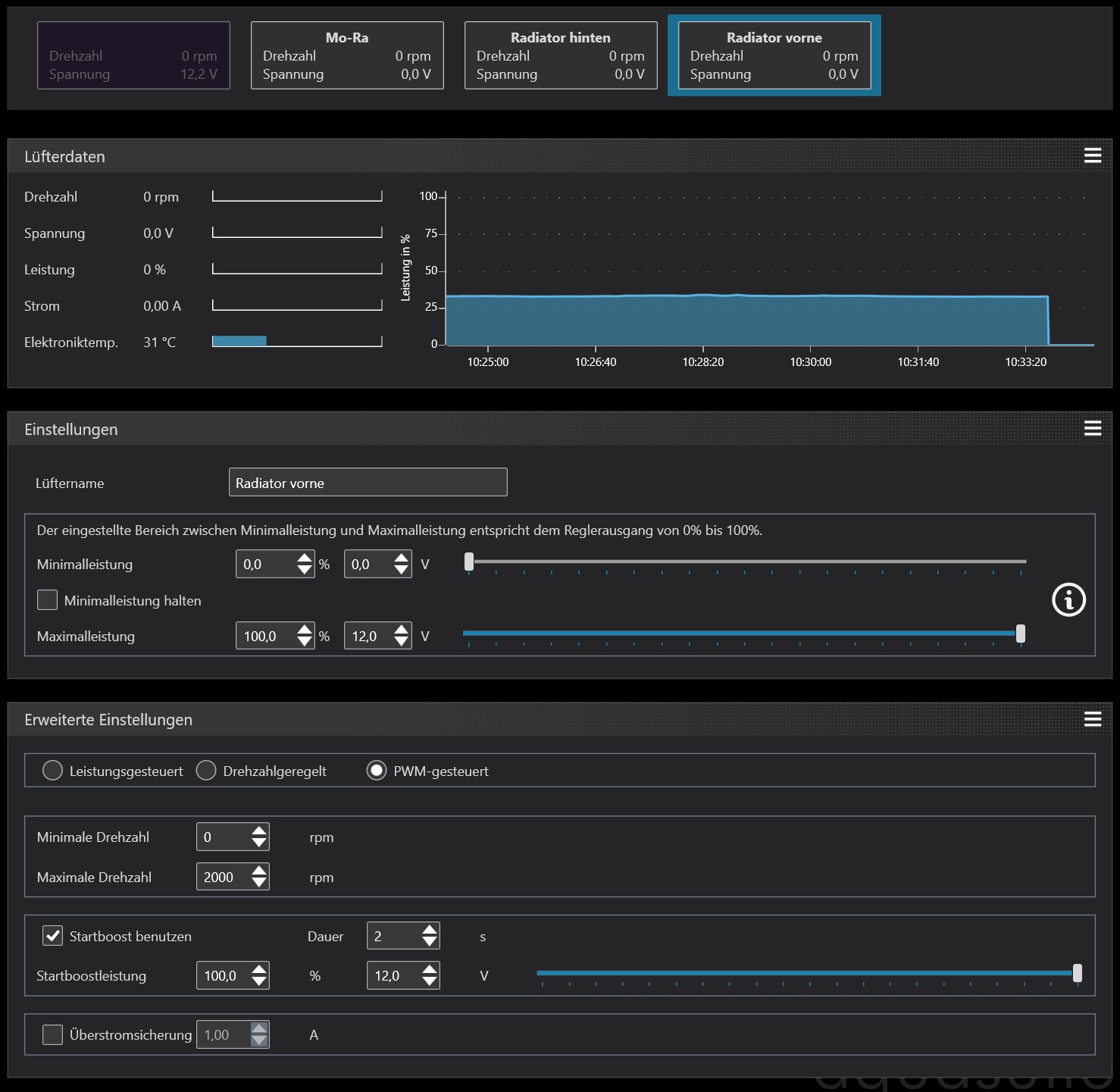Increase Maximale Drehzahl with up arrow
The height and width of the screenshot is (1092, 1120).
pos(259,871)
